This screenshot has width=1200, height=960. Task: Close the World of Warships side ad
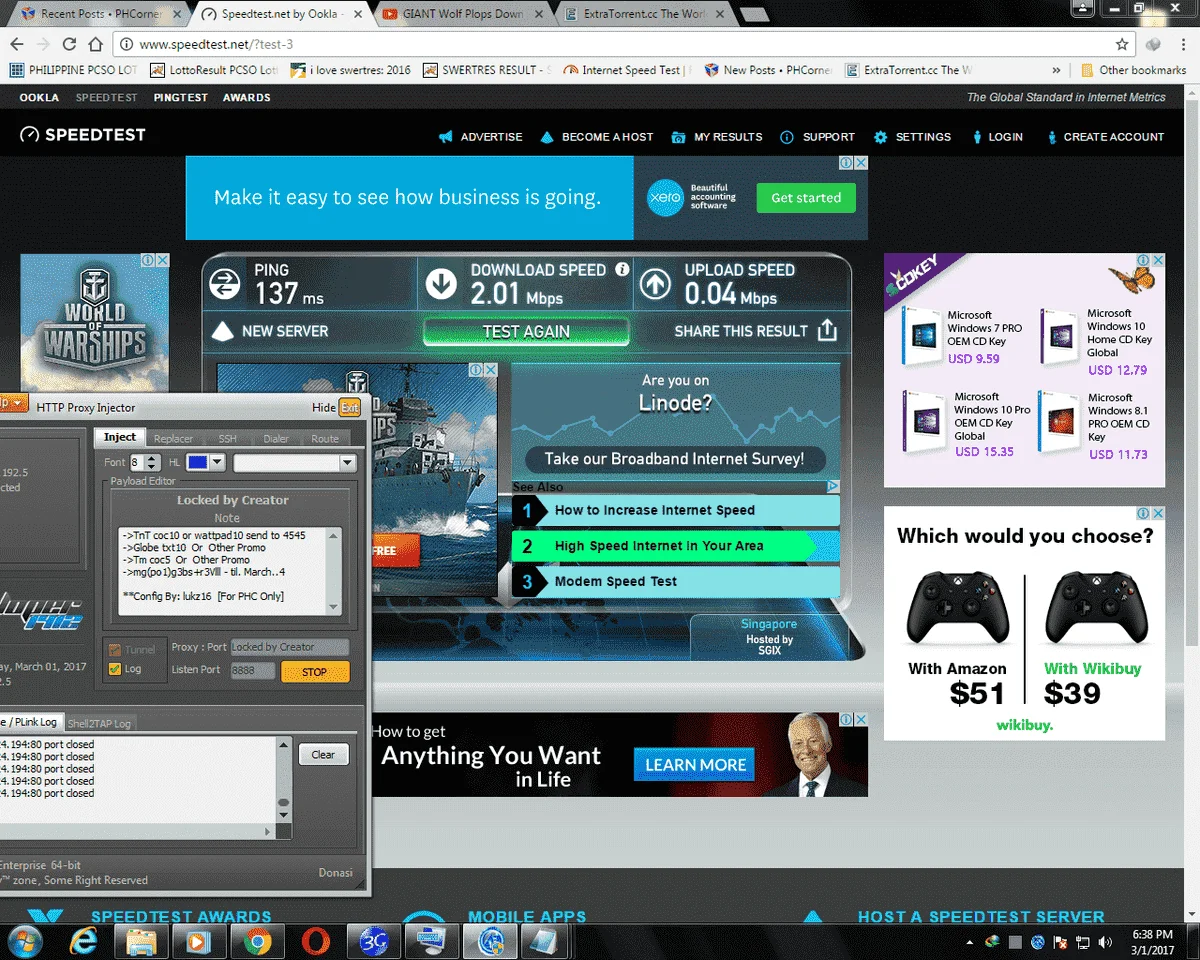162,260
